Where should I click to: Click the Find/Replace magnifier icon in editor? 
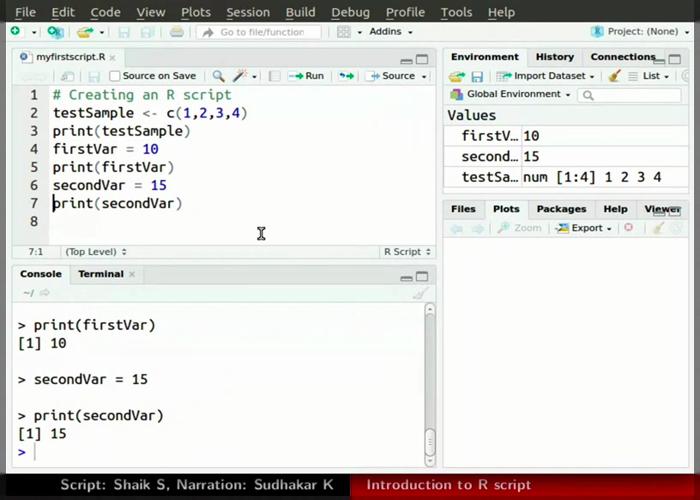pos(218,76)
